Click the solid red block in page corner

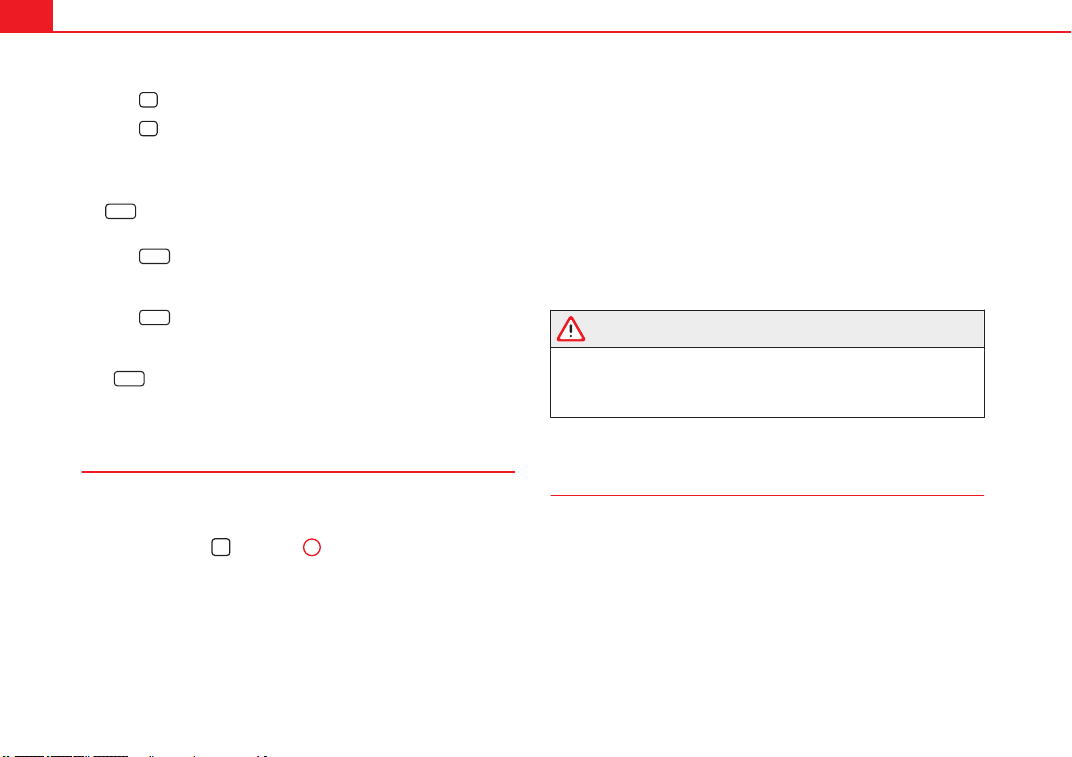26,16
